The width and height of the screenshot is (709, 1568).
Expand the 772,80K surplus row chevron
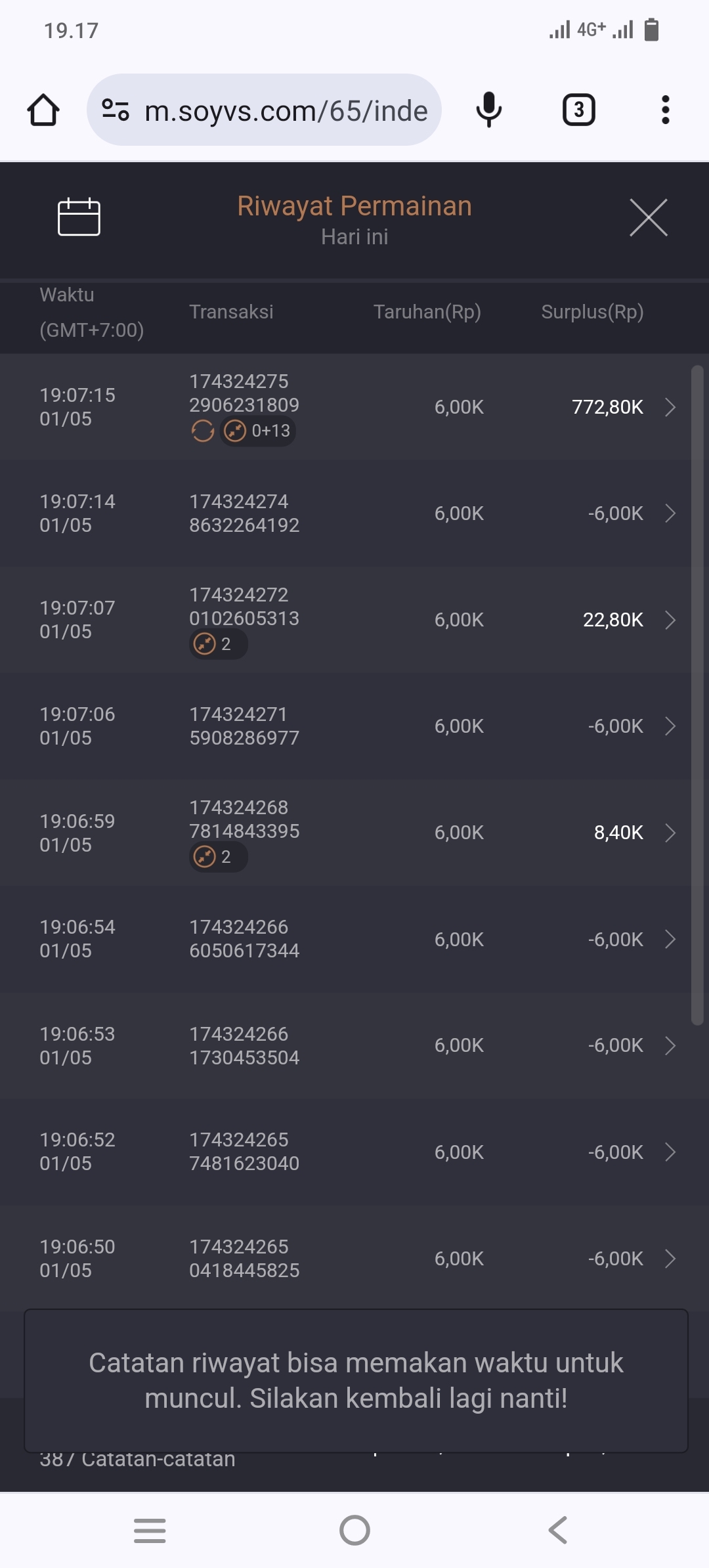670,407
